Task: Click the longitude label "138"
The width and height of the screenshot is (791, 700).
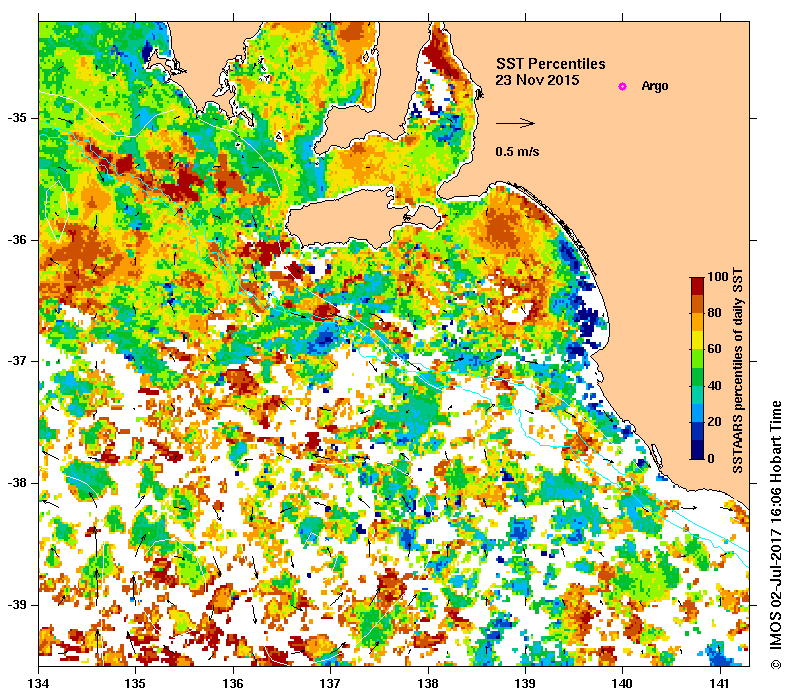Action: pyautogui.click(x=428, y=684)
